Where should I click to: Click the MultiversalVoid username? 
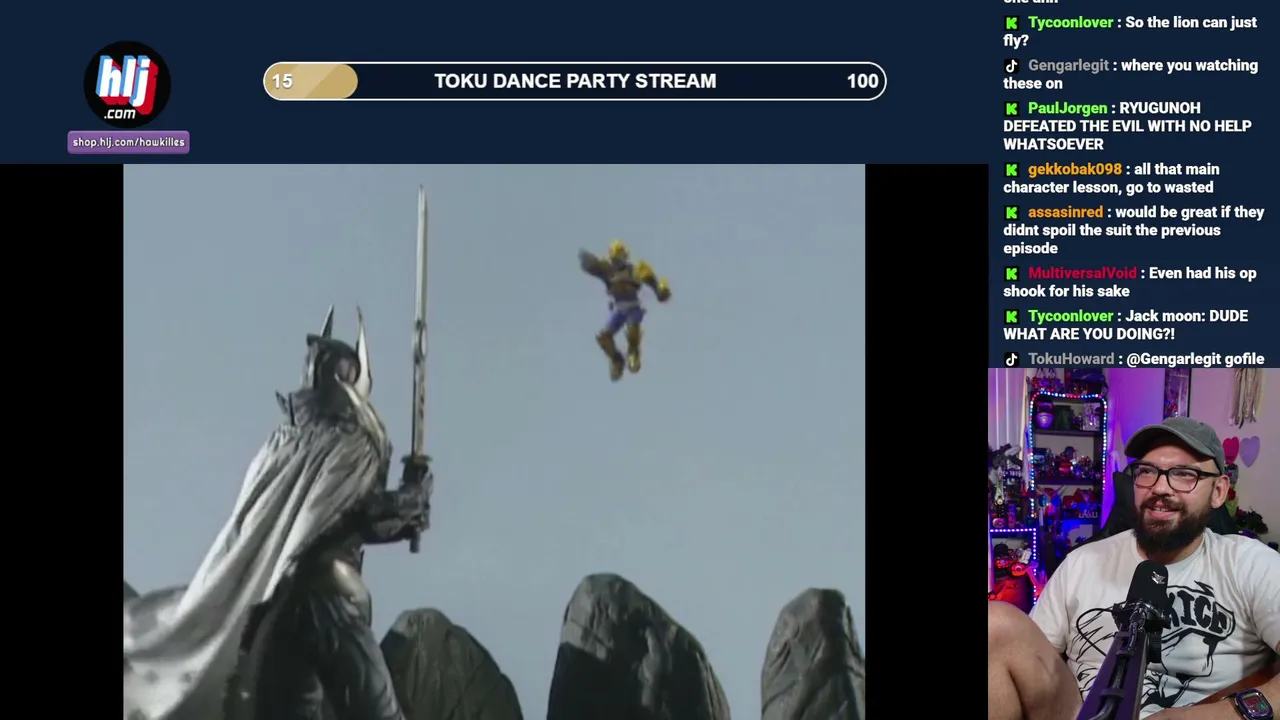1082,274
